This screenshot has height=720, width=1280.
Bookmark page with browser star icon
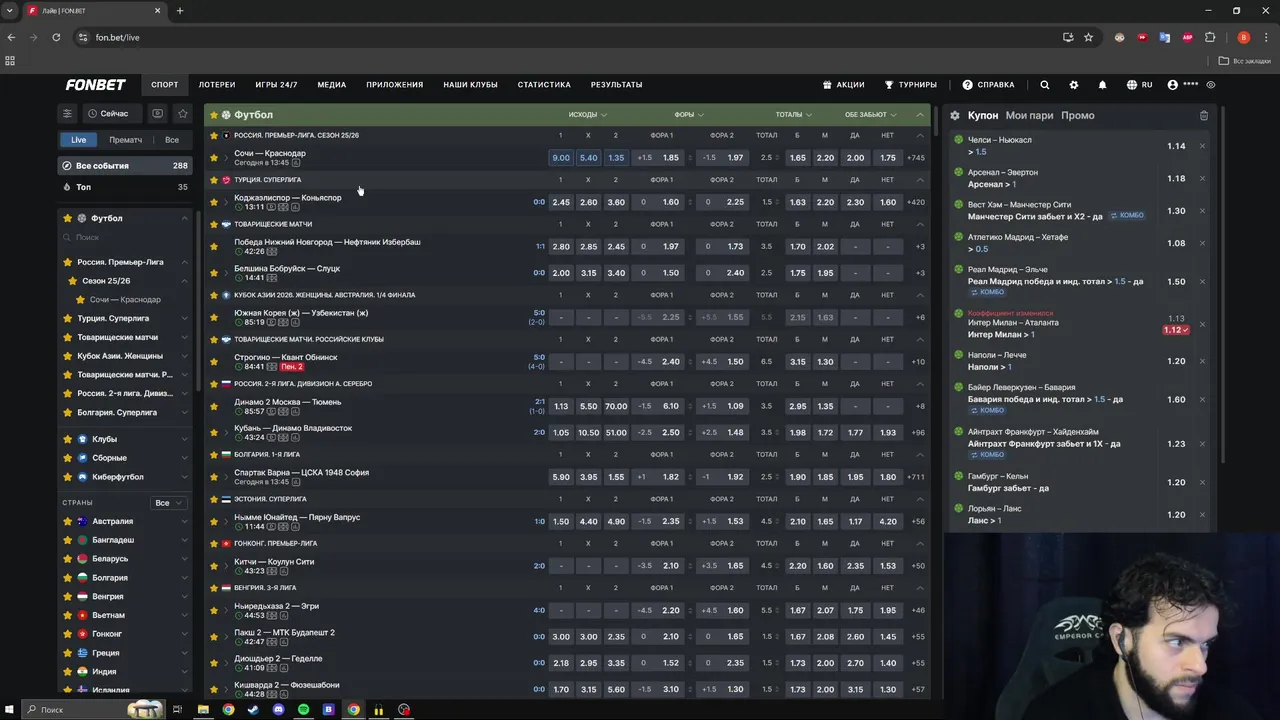click(1089, 37)
